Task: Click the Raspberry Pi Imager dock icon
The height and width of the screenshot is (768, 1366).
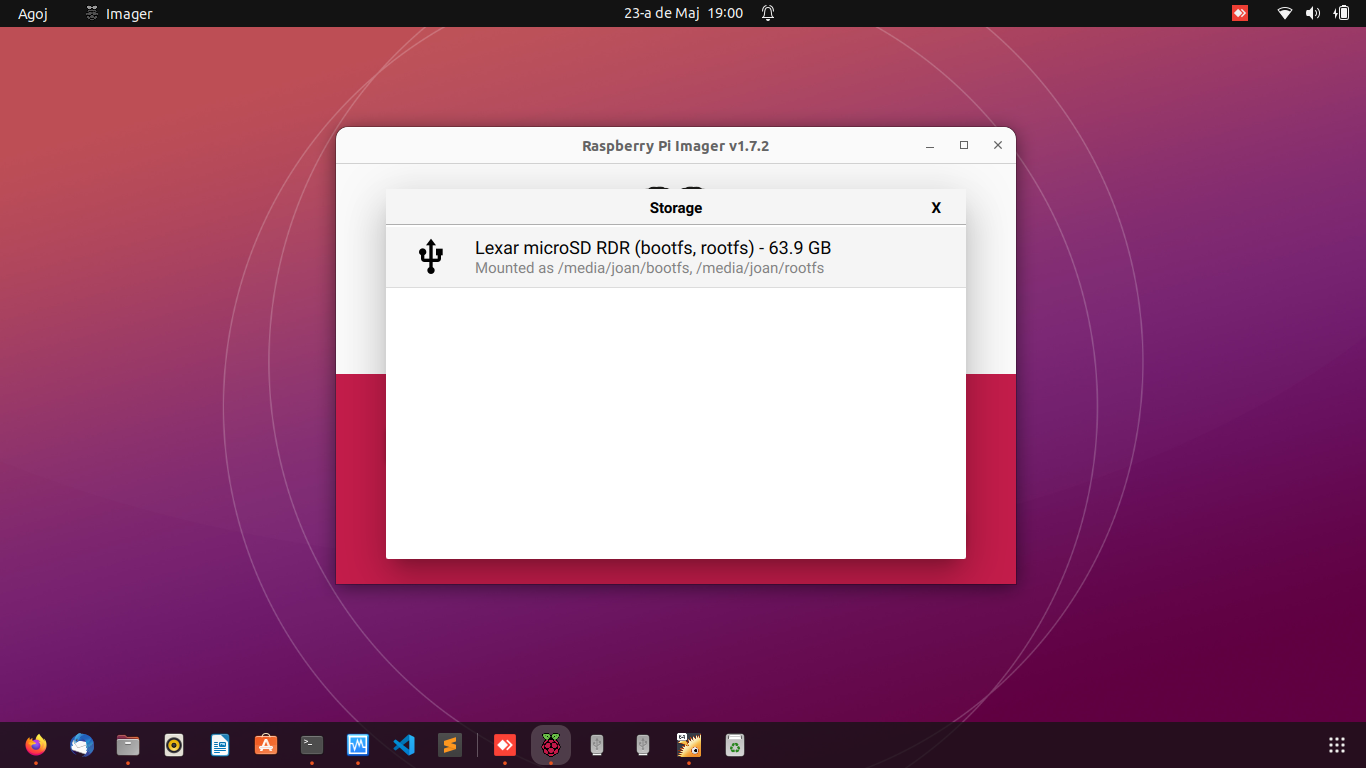Action: (551, 745)
